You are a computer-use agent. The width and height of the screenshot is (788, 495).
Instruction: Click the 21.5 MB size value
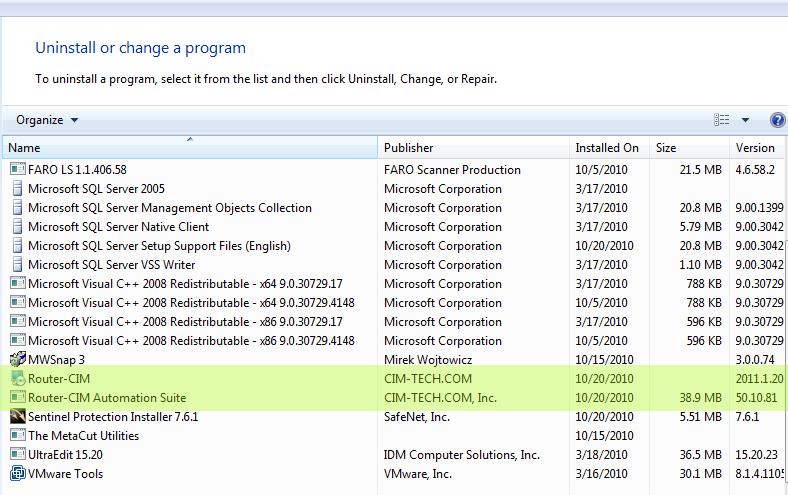(701, 170)
